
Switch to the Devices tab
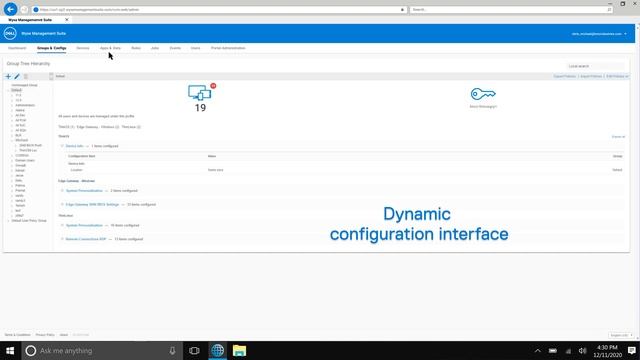83,48
